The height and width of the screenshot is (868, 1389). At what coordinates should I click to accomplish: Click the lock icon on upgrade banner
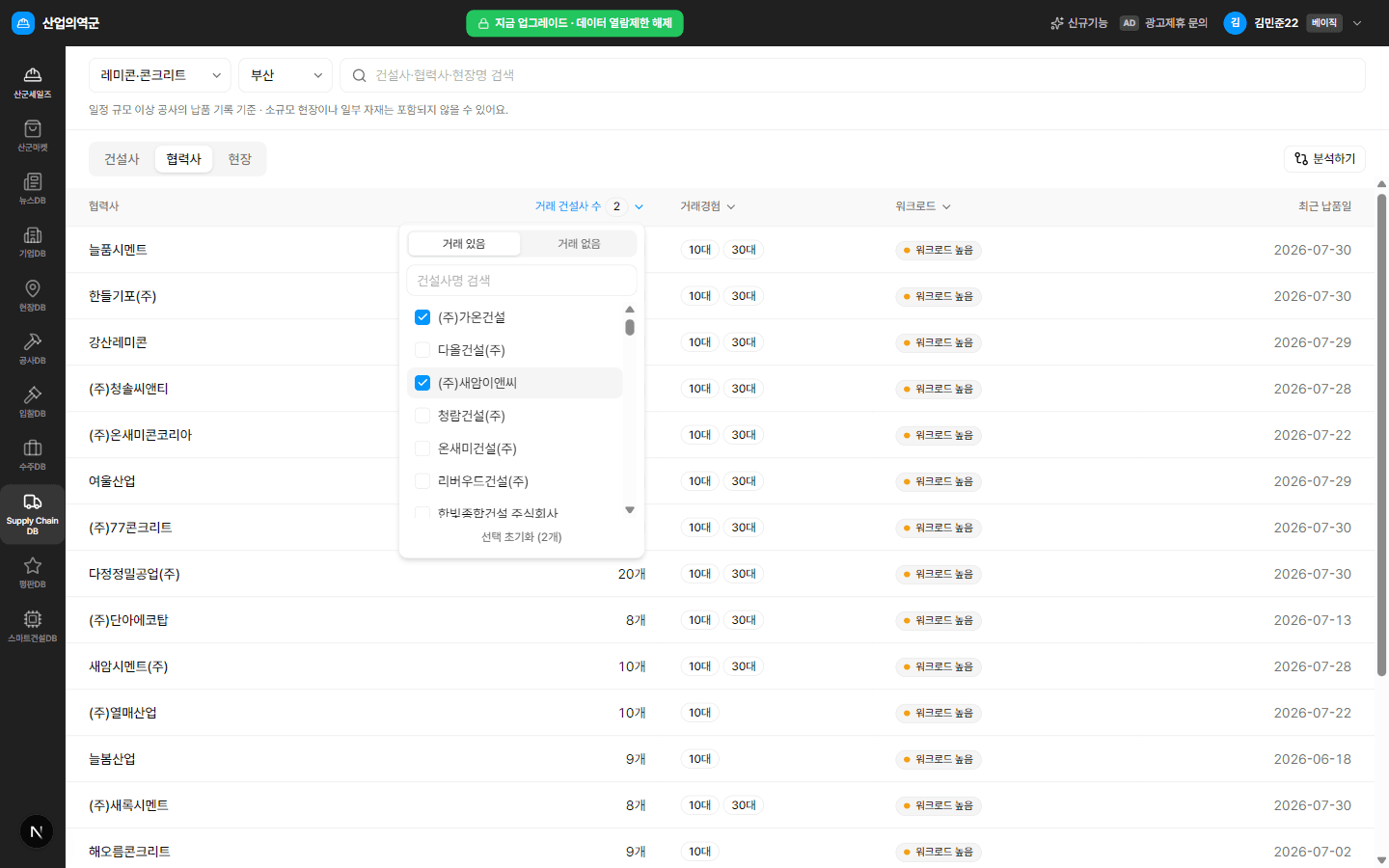coord(483,23)
